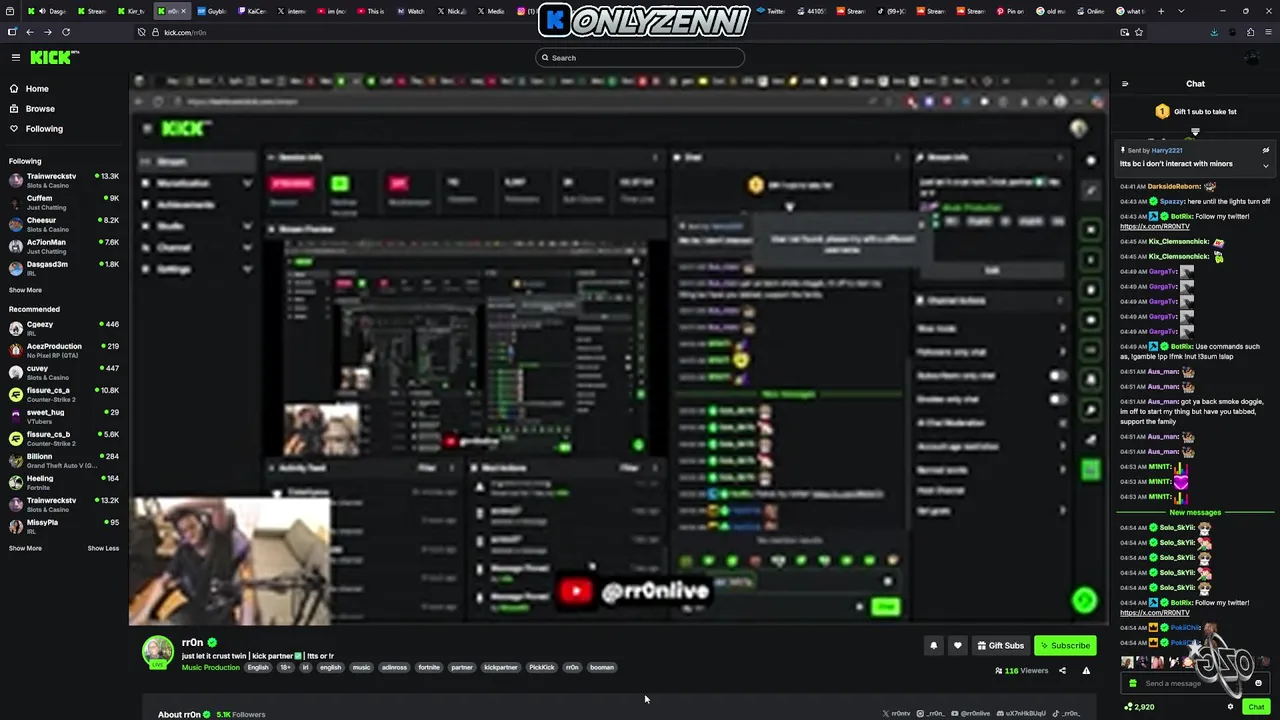Screen dimensions: 1280x720
Task: Open Cheesur channel in sidebar
Action: tap(64, 224)
